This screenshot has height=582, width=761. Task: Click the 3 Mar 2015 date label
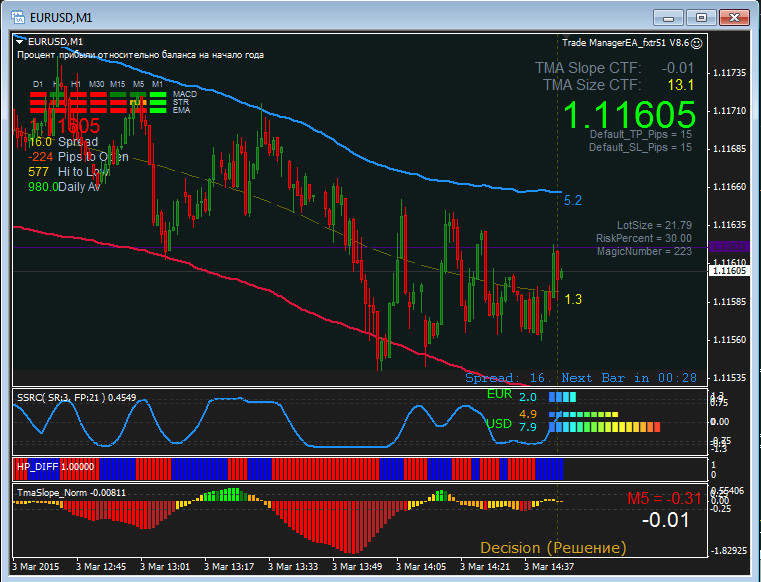coord(35,566)
